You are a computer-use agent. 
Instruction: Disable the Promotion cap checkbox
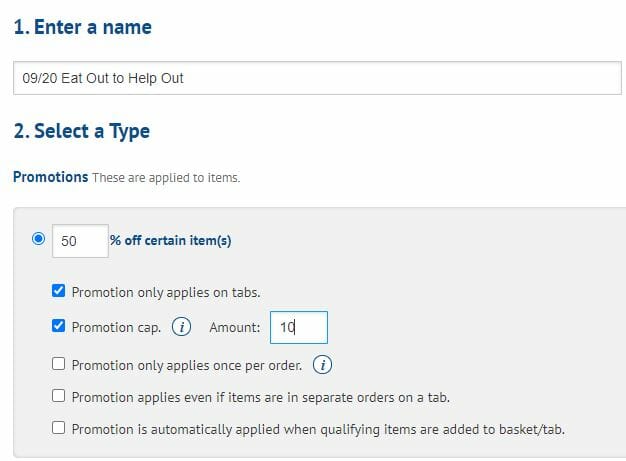coord(59,327)
